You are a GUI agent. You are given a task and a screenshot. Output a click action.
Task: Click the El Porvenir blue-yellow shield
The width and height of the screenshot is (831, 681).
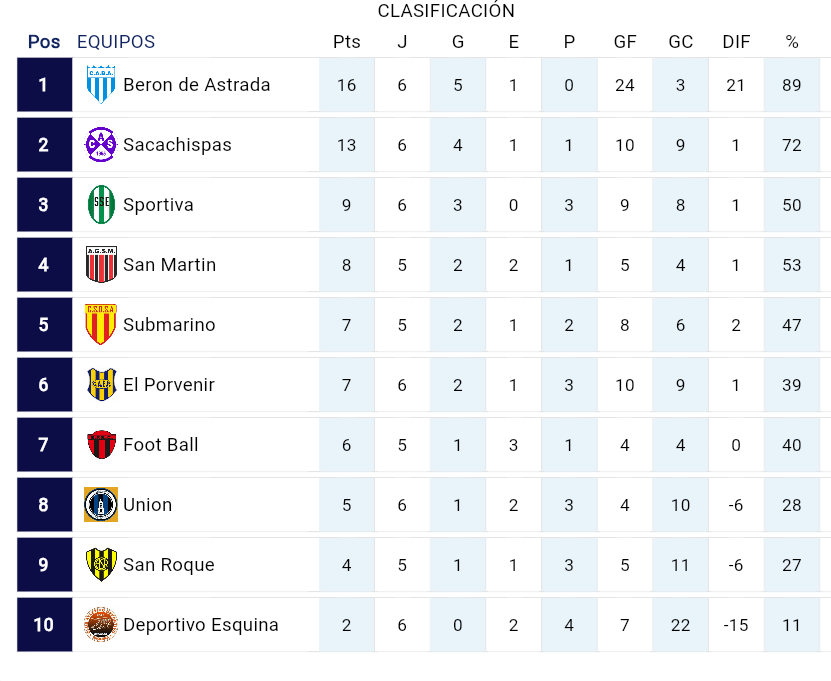click(101, 384)
